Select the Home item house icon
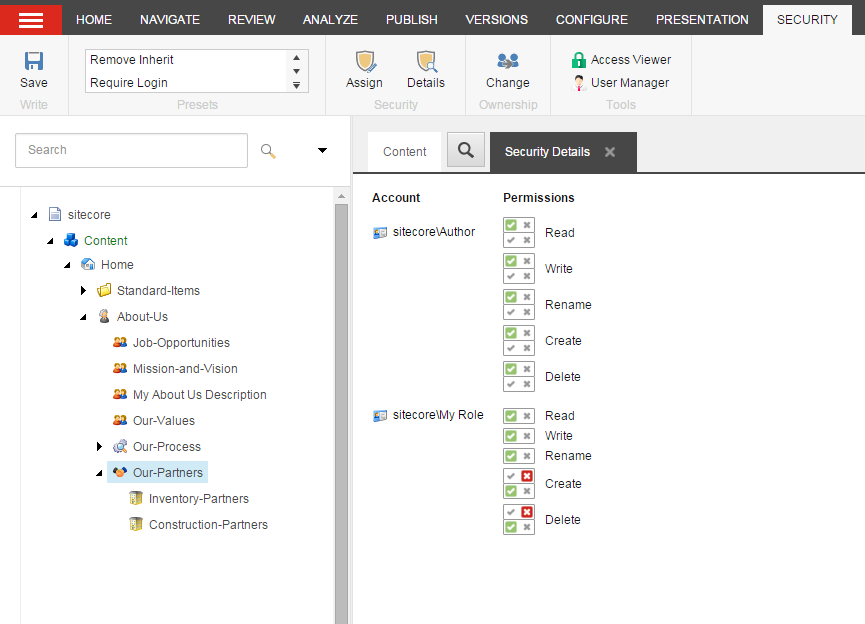The height and width of the screenshot is (624, 865). [x=88, y=264]
